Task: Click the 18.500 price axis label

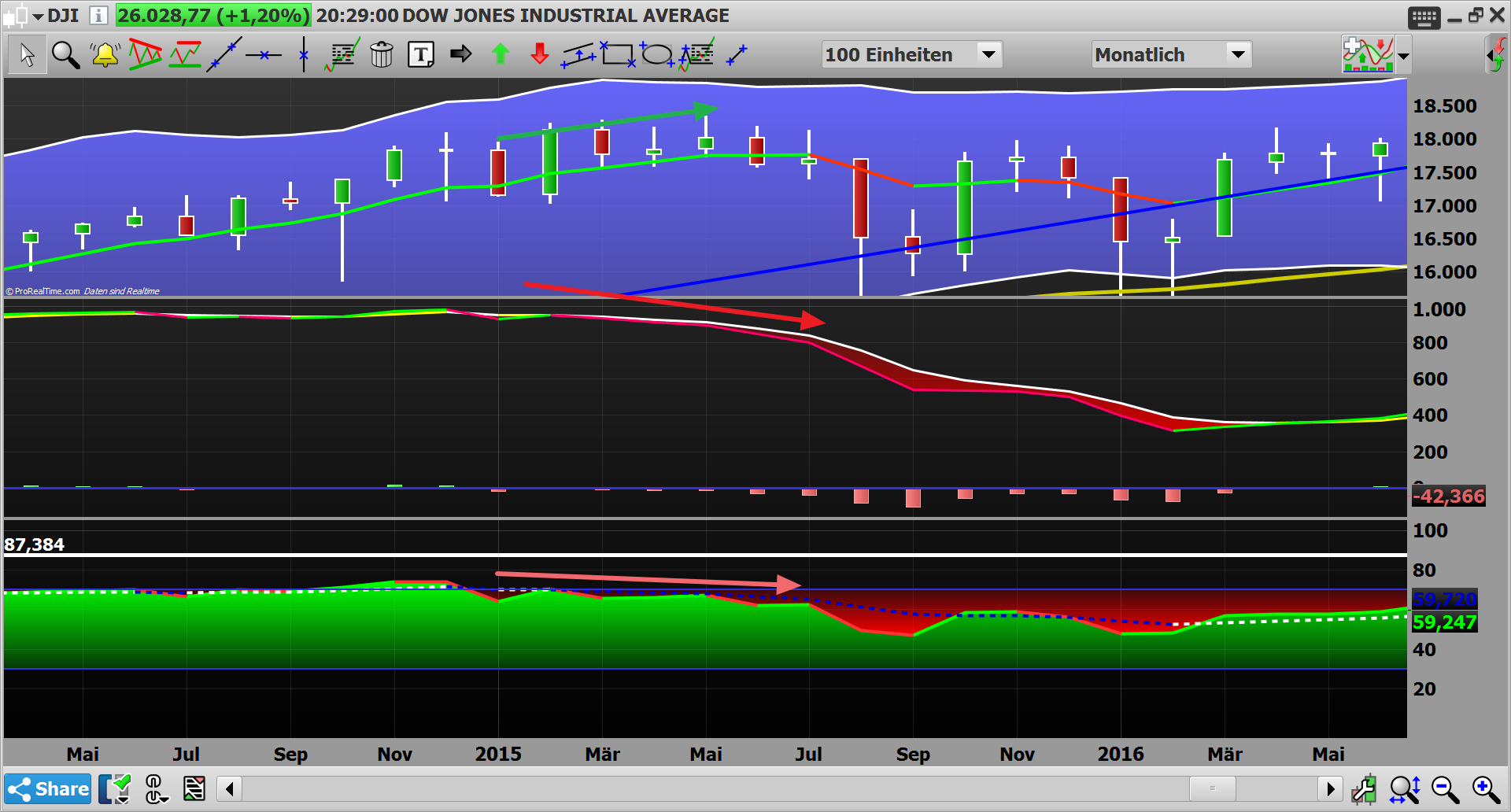Action: pos(1445,106)
